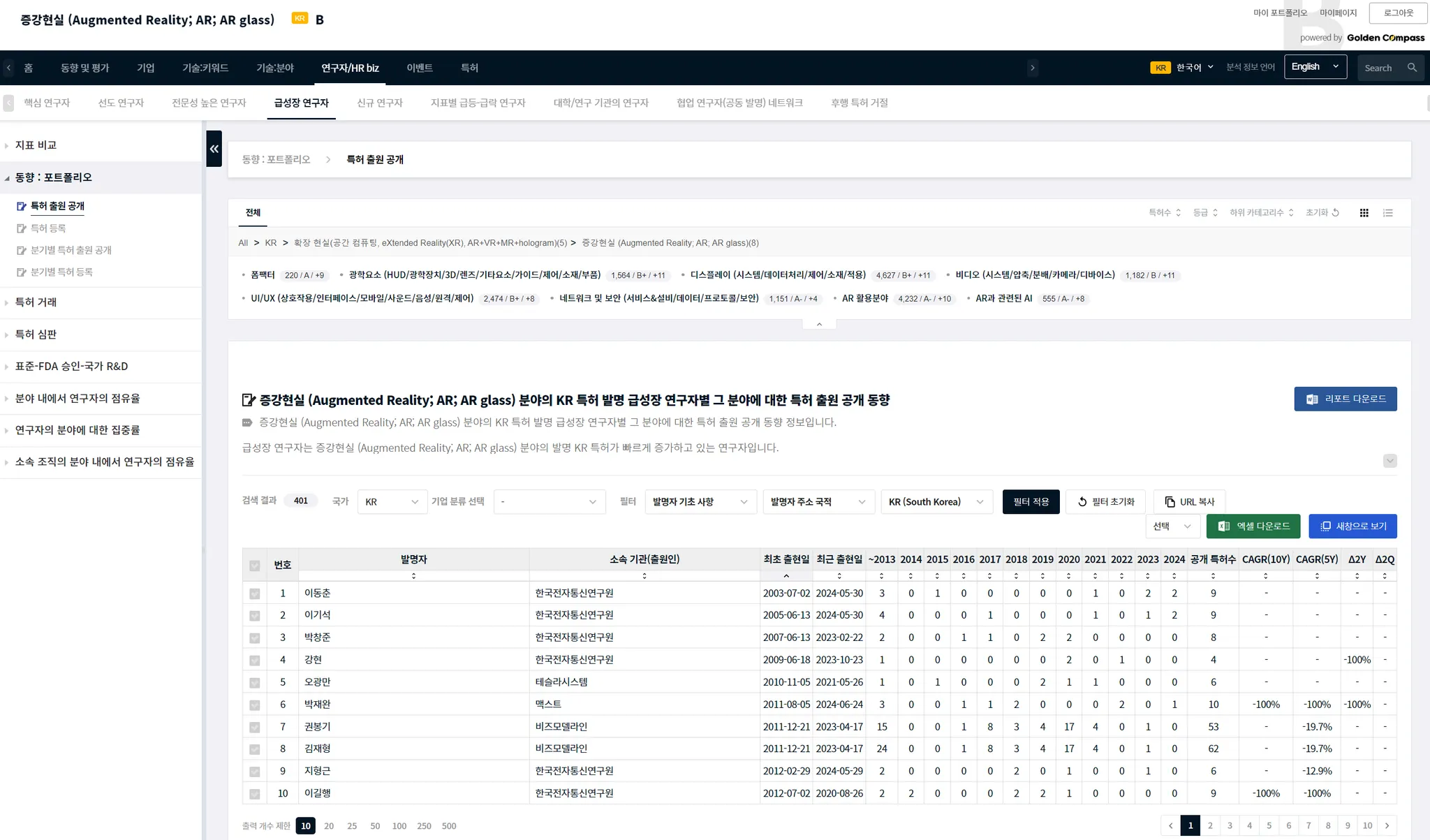Switch to grid view icon
The height and width of the screenshot is (840, 1430).
1364,213
